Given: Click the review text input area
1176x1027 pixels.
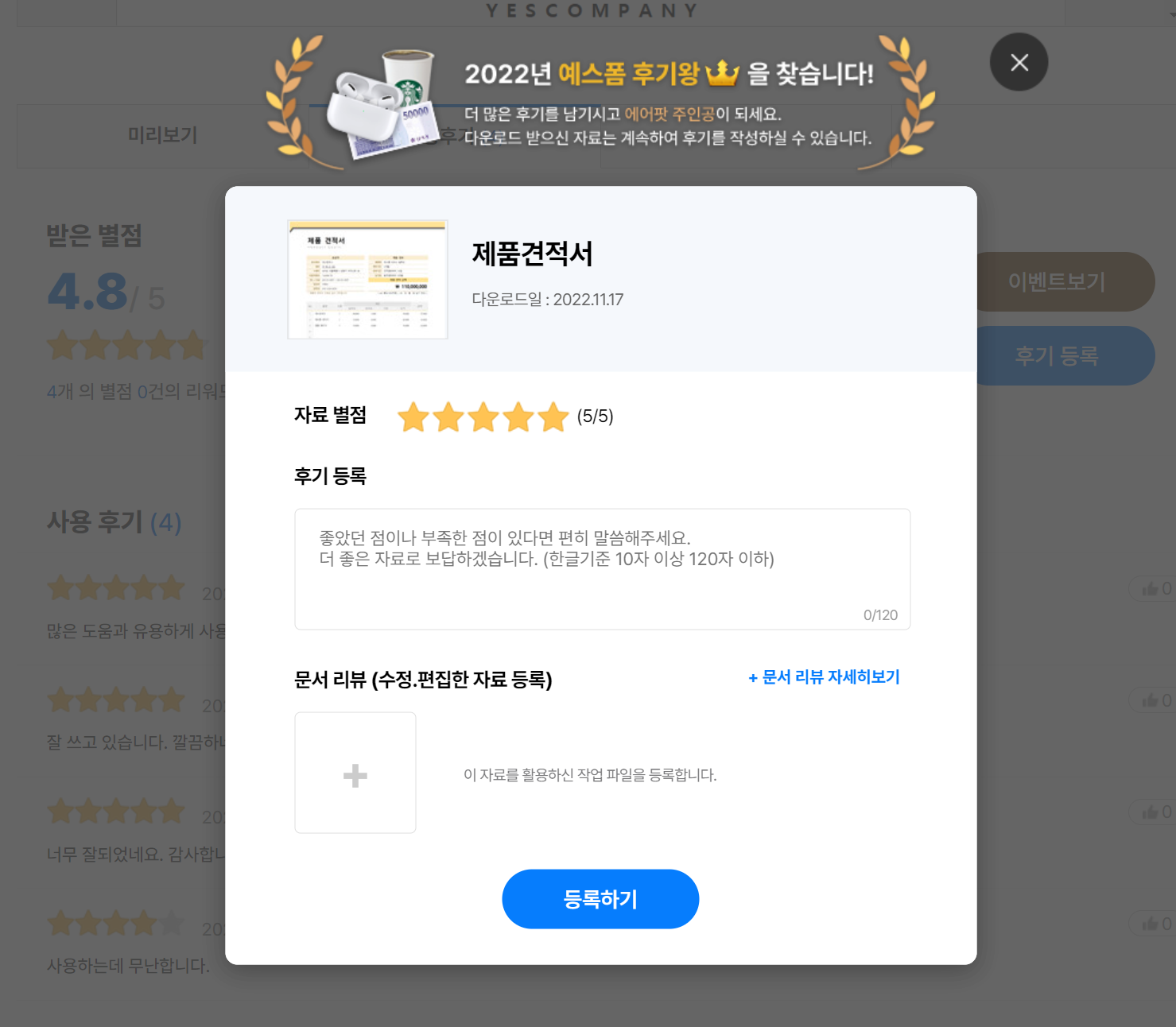Looking at the screenshot, I should pyautogui.click(x=603, y=569).
